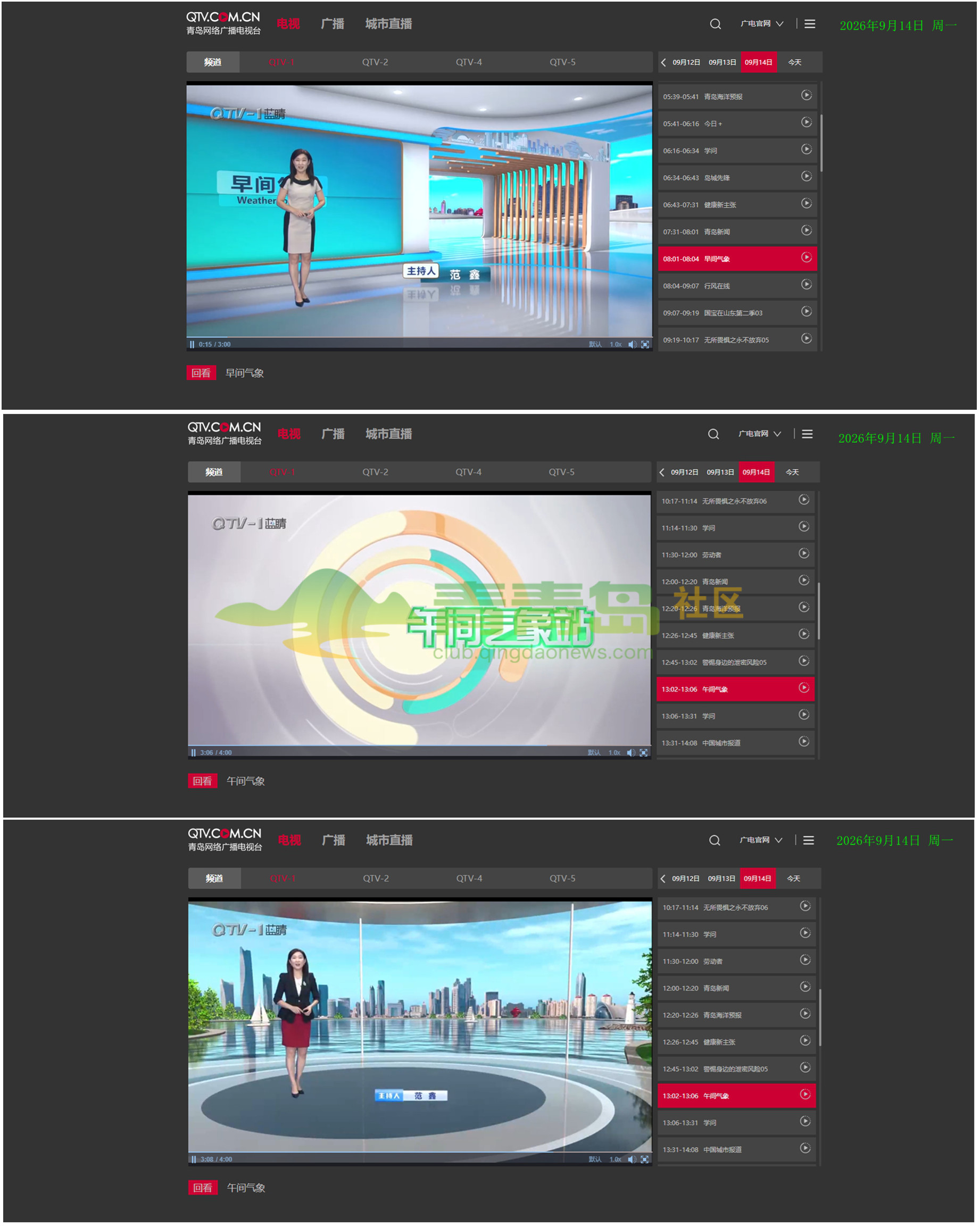Mute volume in the 0:15 / 3:00 player
The width and height of the screenshot is (980, 1226).
632,345
